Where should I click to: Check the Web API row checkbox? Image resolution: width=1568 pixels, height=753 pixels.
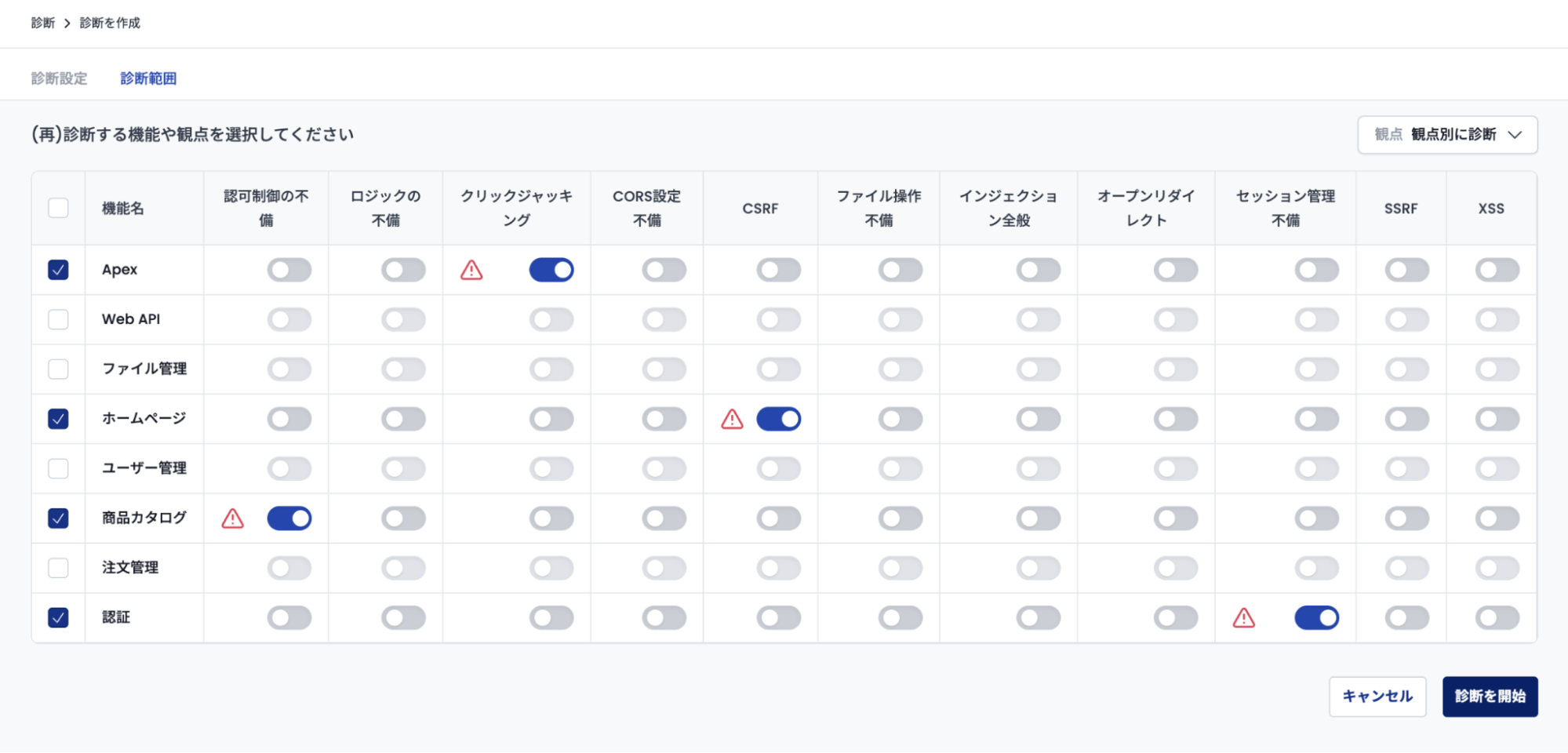tap(56, 319)
